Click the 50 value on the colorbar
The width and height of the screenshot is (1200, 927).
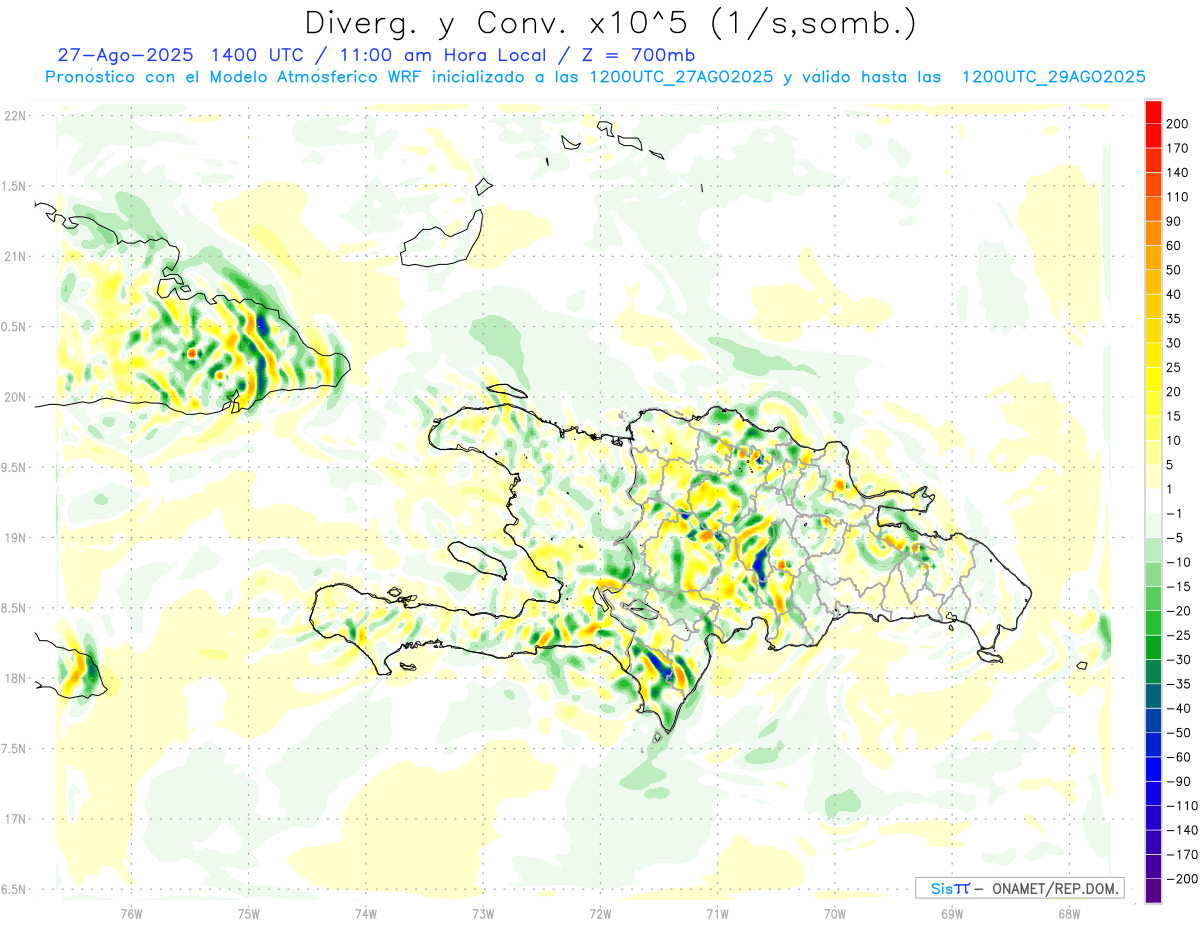(1173, 270)
